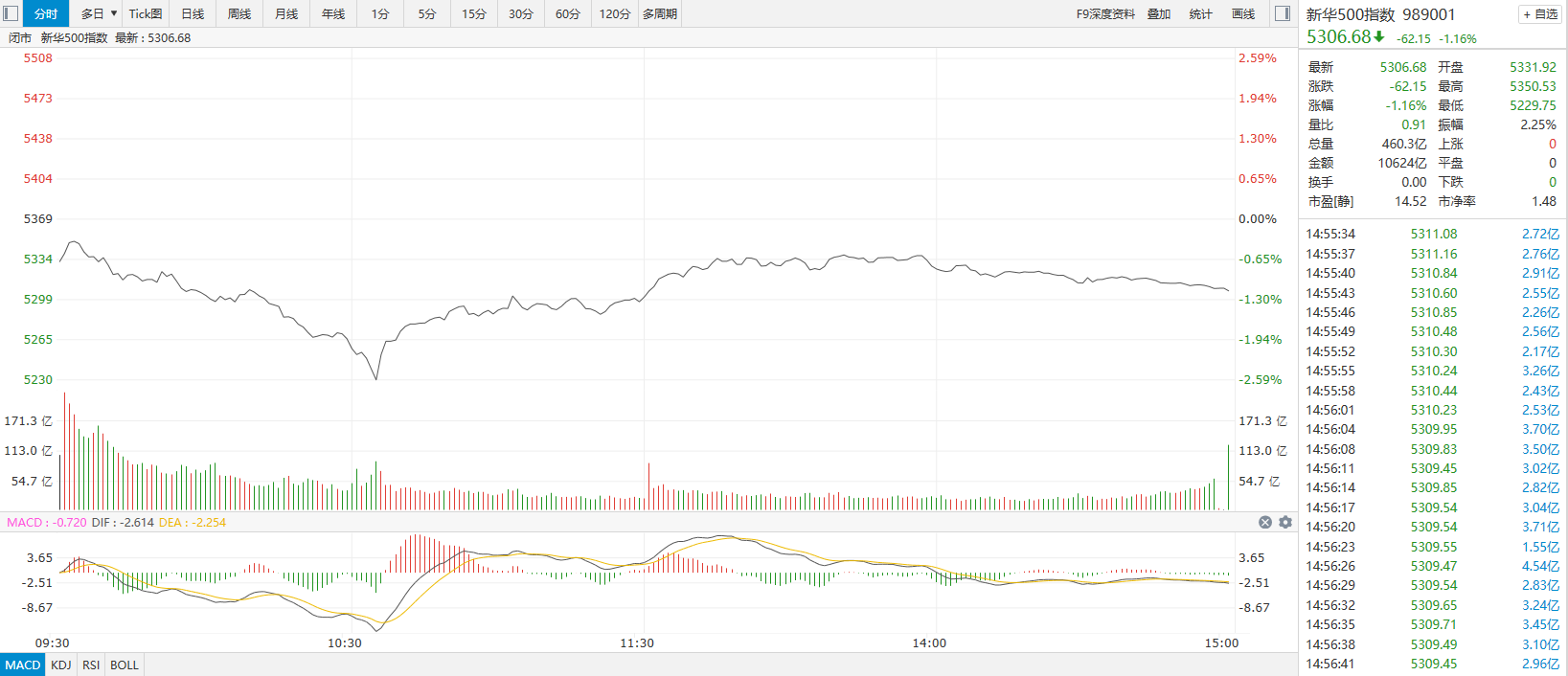
Task: Switch to the 日线 chart
Action: 193,13
